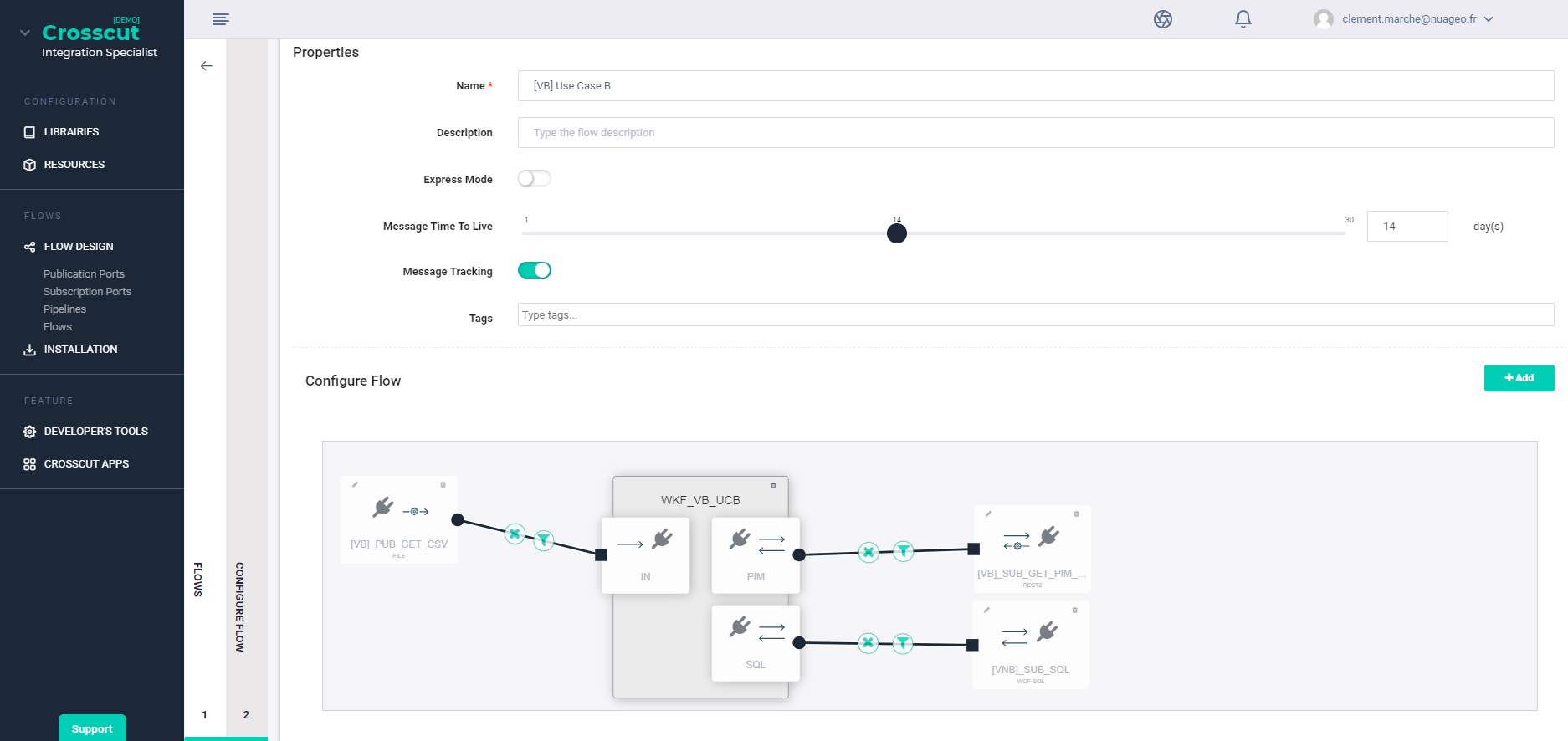1568x741 pixels.
Task: Go to Subscription Ports
Action: [x=87, y=292]
